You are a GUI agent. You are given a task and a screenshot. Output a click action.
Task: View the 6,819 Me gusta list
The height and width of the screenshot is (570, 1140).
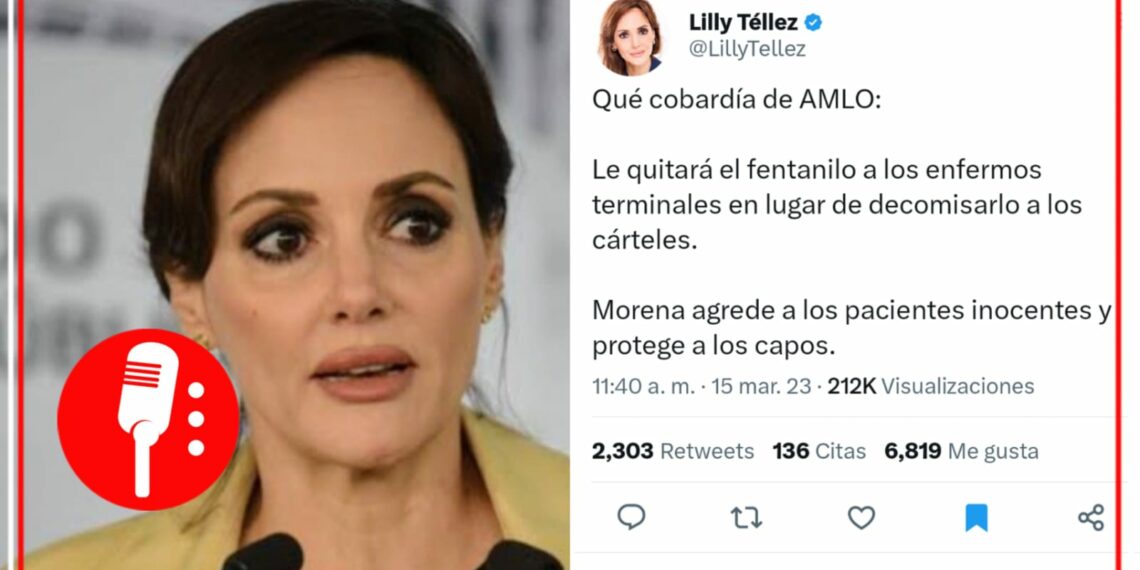pos(961,451)
